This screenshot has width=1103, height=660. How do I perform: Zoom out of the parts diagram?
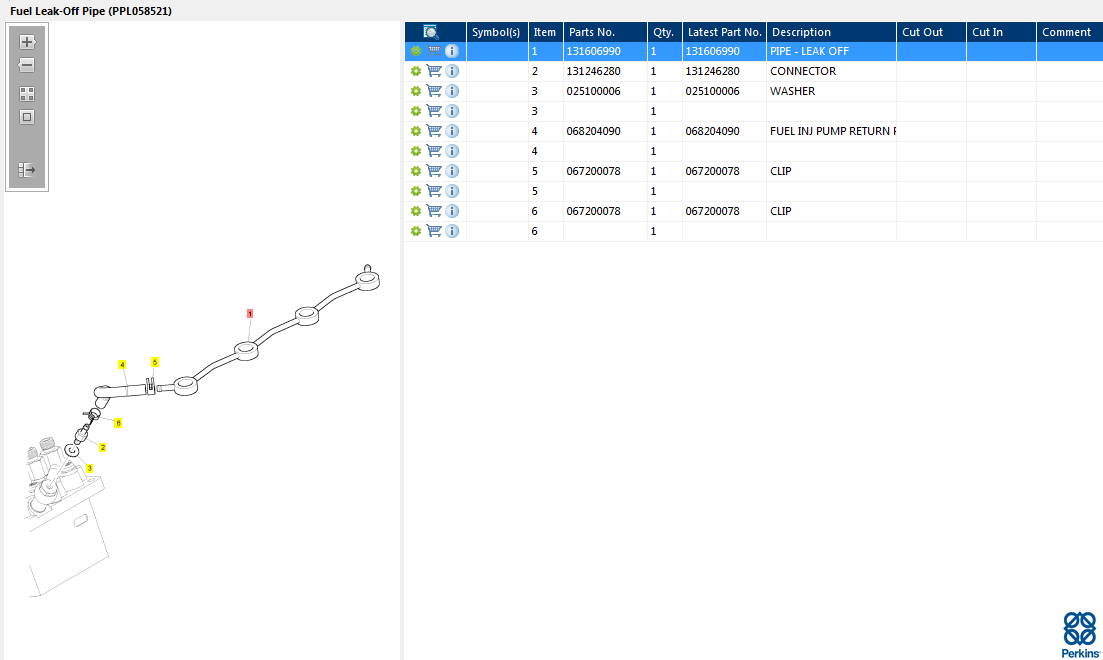[27, 65]
